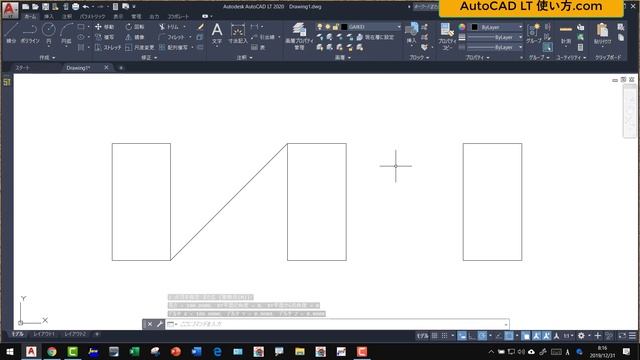Toggle snap mode in status bar
Image resolution: width=640 pixels, height=360 pixels.
click(x=444, y=336)
